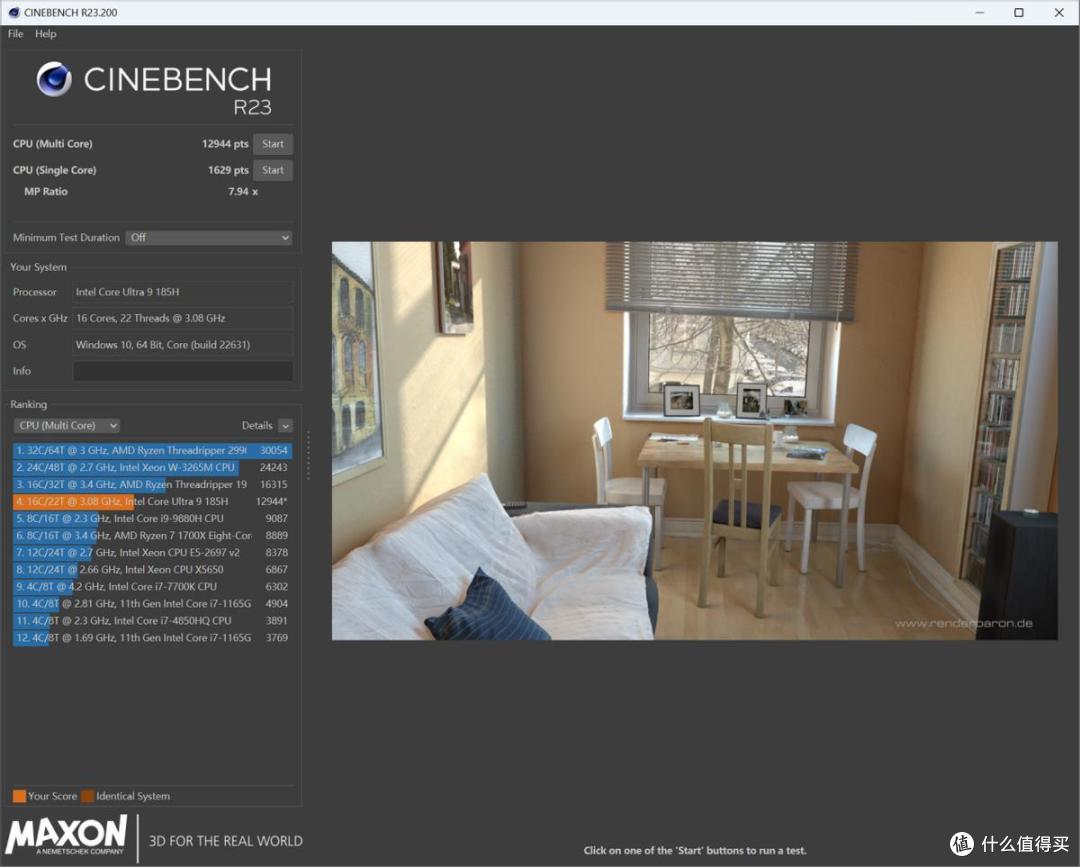Select ranking row 12 at 1.69 GHz i7-1165G

pos(152,638)
